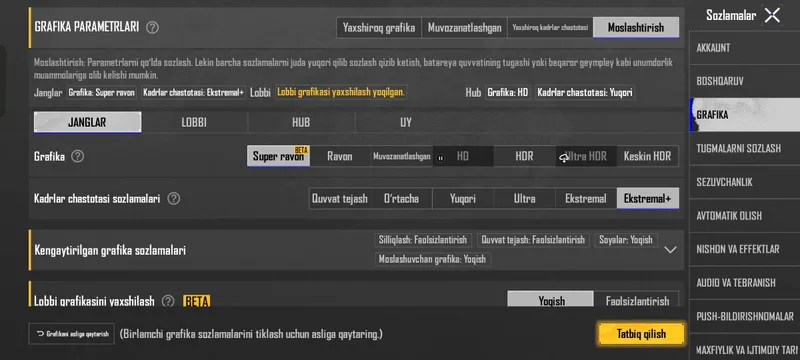
Task: Select the Yaxshiroq grafika preset
Action: [x=379, y=28]
